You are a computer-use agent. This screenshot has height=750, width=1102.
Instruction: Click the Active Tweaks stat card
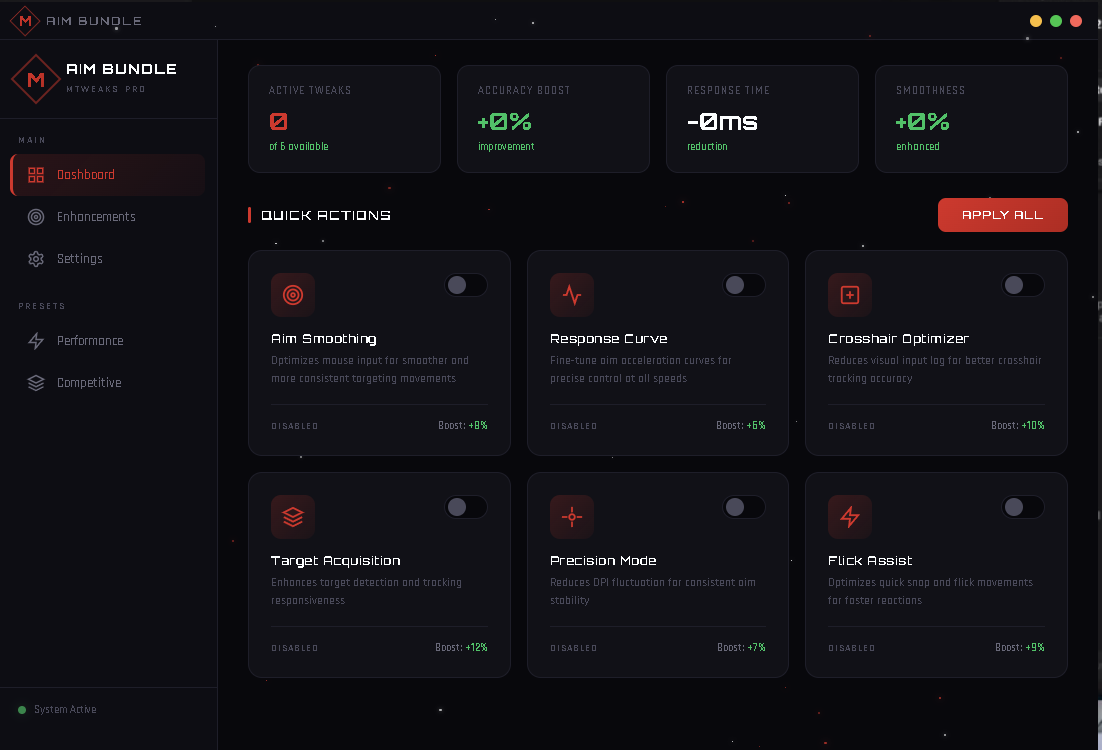click(x=344, y=119)
